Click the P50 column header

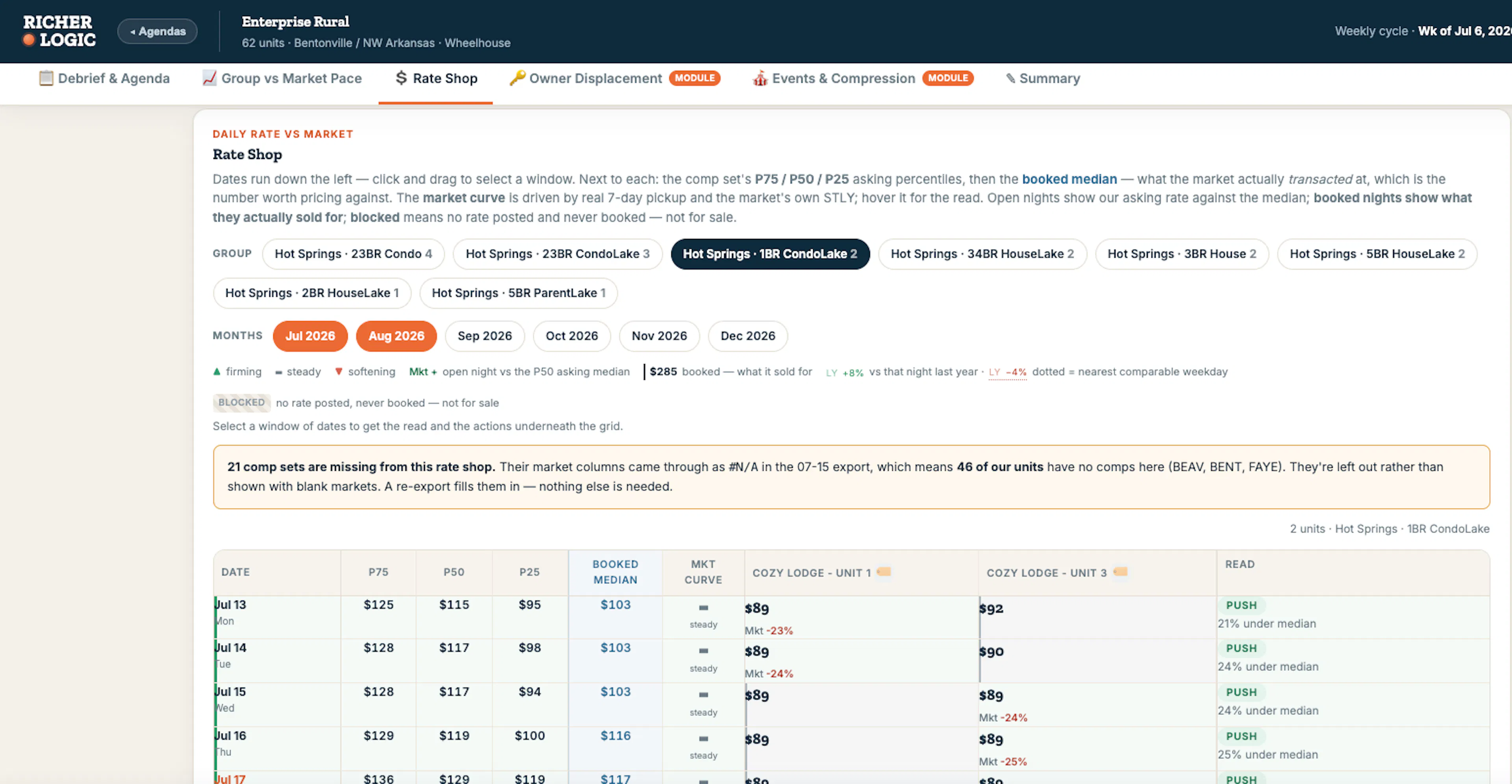[x=454, y=572]
